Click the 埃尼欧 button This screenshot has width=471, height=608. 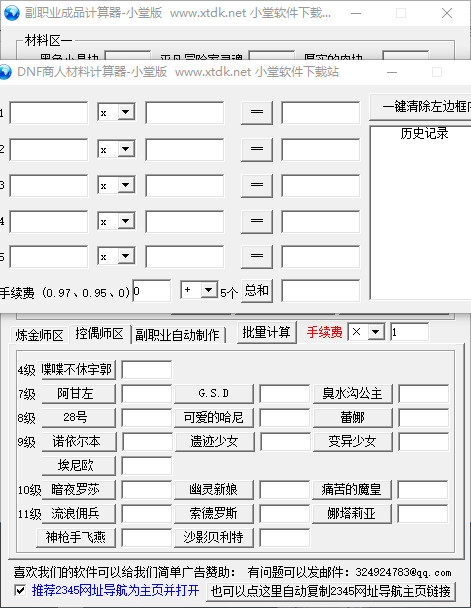tap(78, 466)
